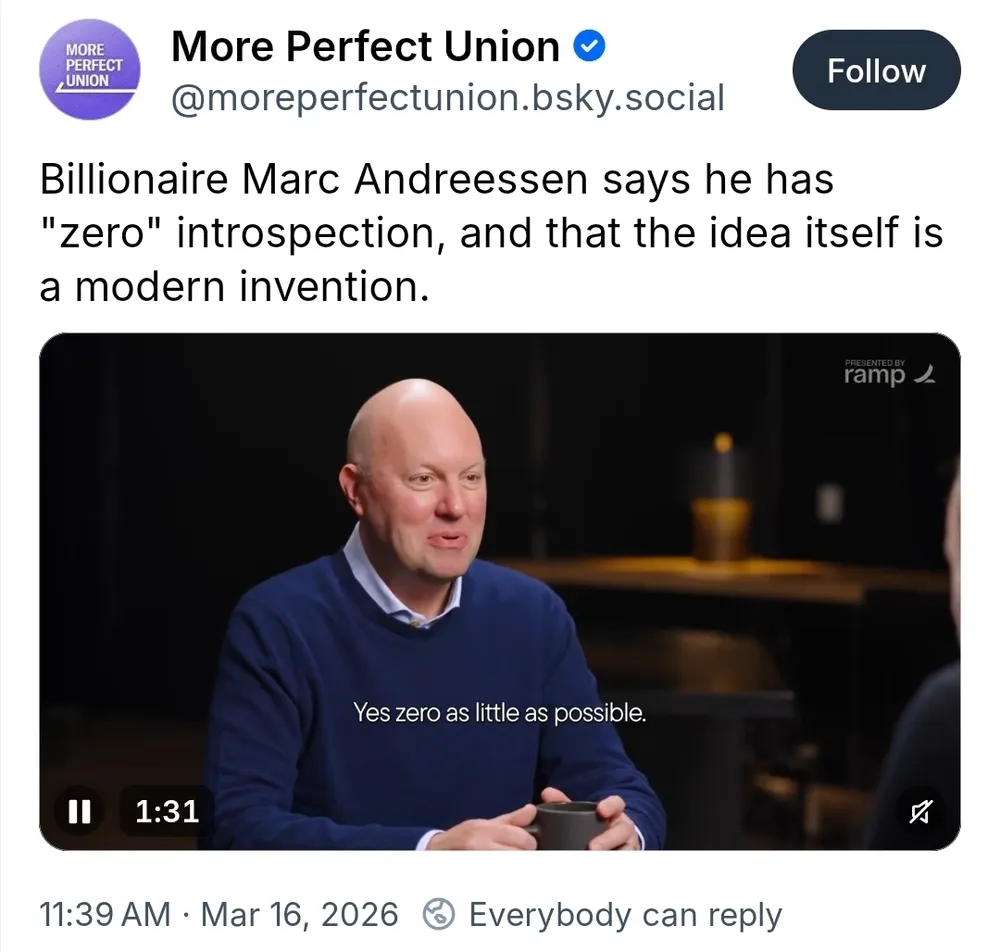Open the @moreperfectunion.bsky.social handle link
This screenshot has width=1000, height=952.
tap(447, 98)
